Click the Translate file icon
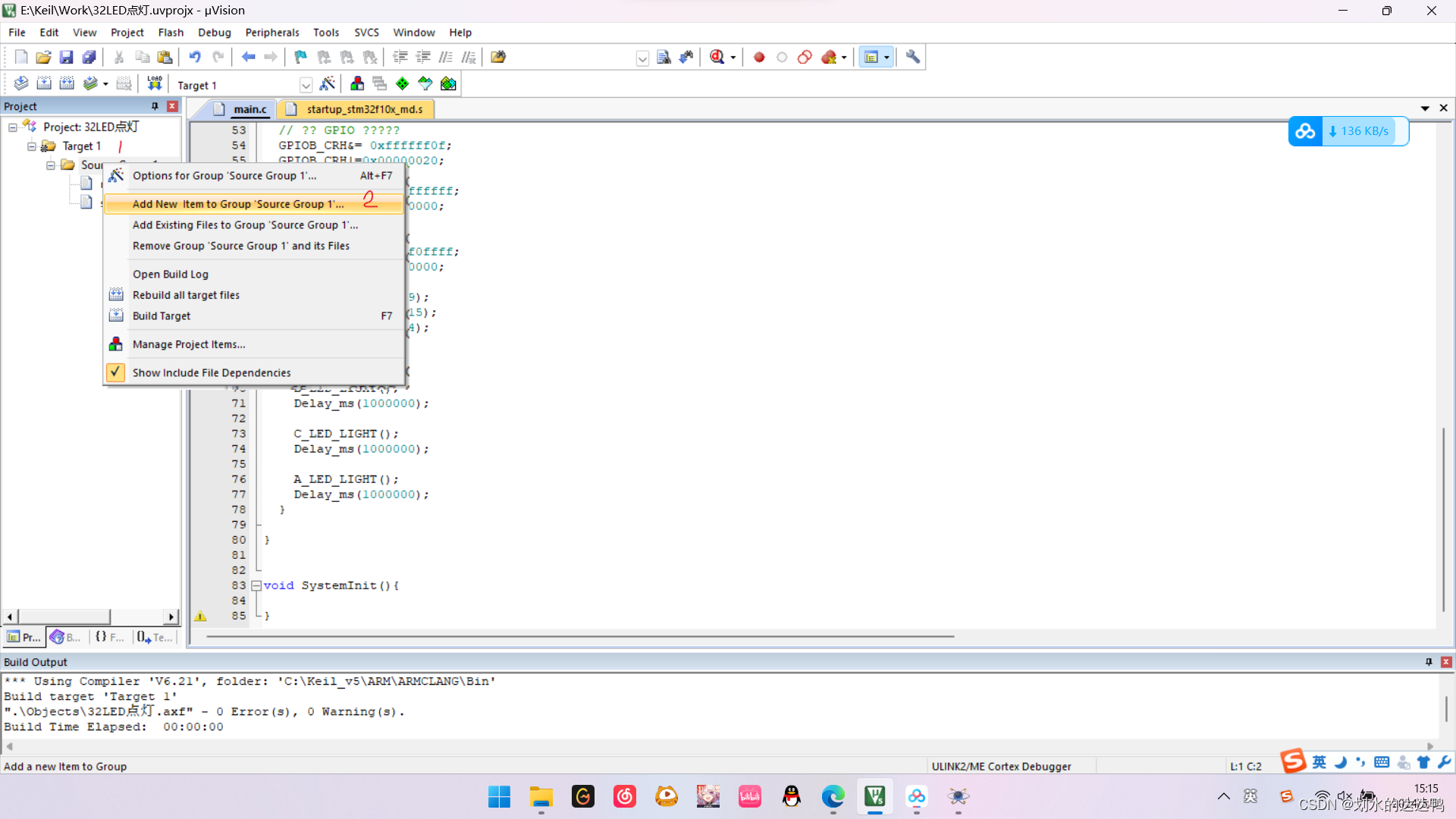Screen dimensions: 1456x819 coord(21,83)
